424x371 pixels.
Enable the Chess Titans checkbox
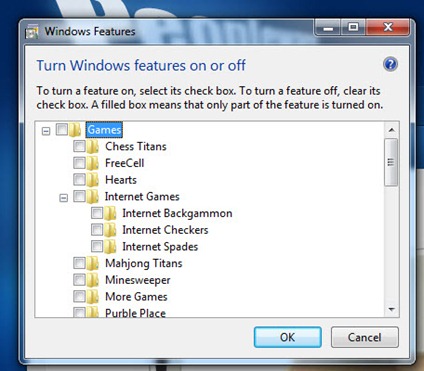(79, 146)
